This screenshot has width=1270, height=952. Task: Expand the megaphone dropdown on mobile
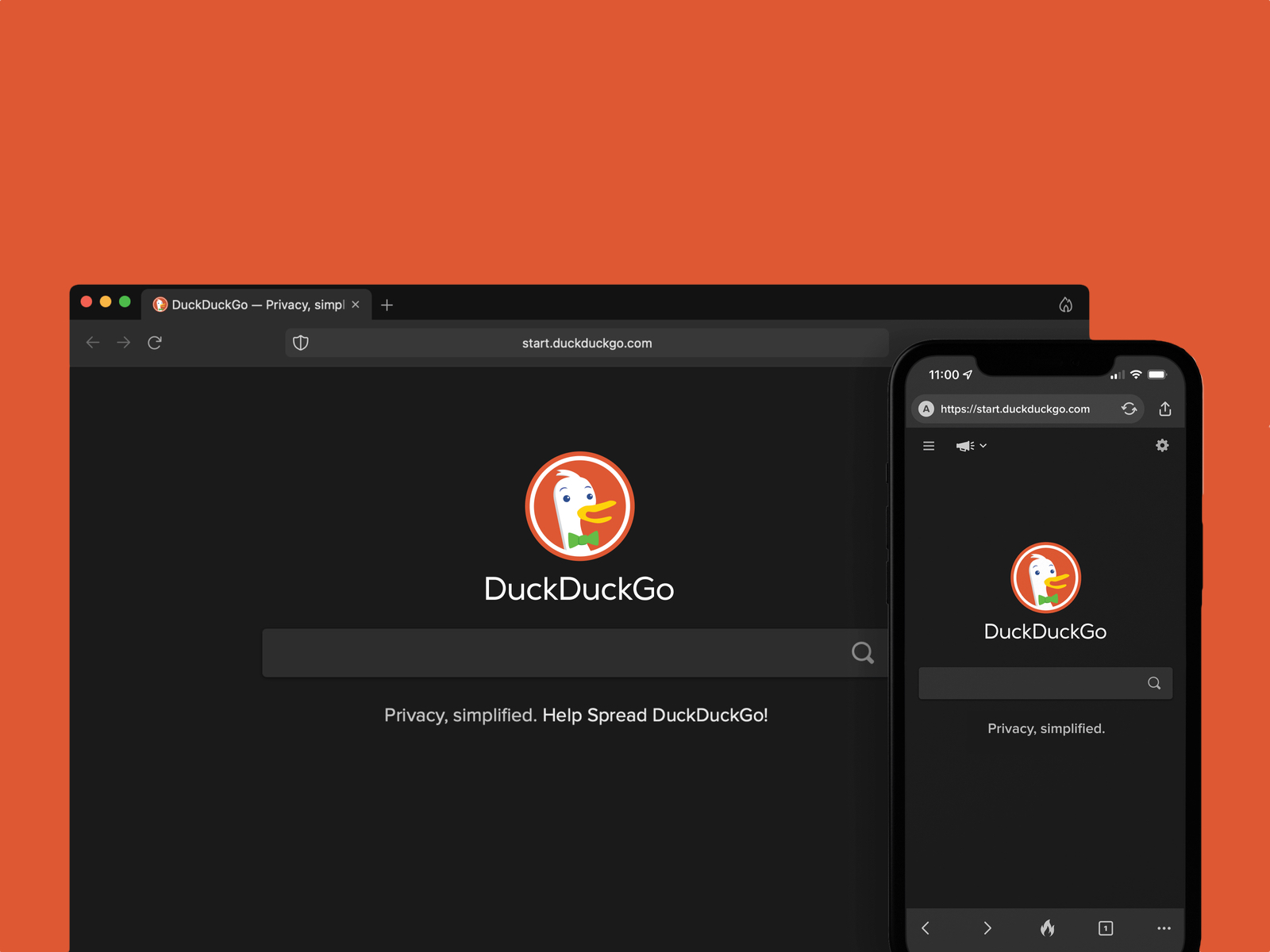[972, 446]
